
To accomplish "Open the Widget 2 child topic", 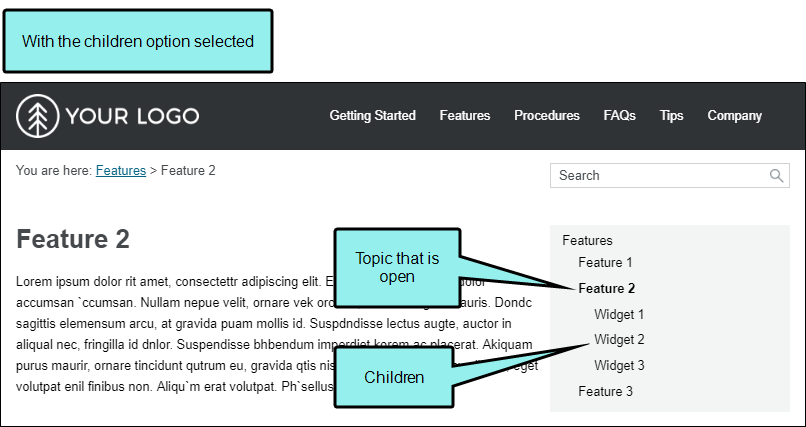I will click(619, 340).
